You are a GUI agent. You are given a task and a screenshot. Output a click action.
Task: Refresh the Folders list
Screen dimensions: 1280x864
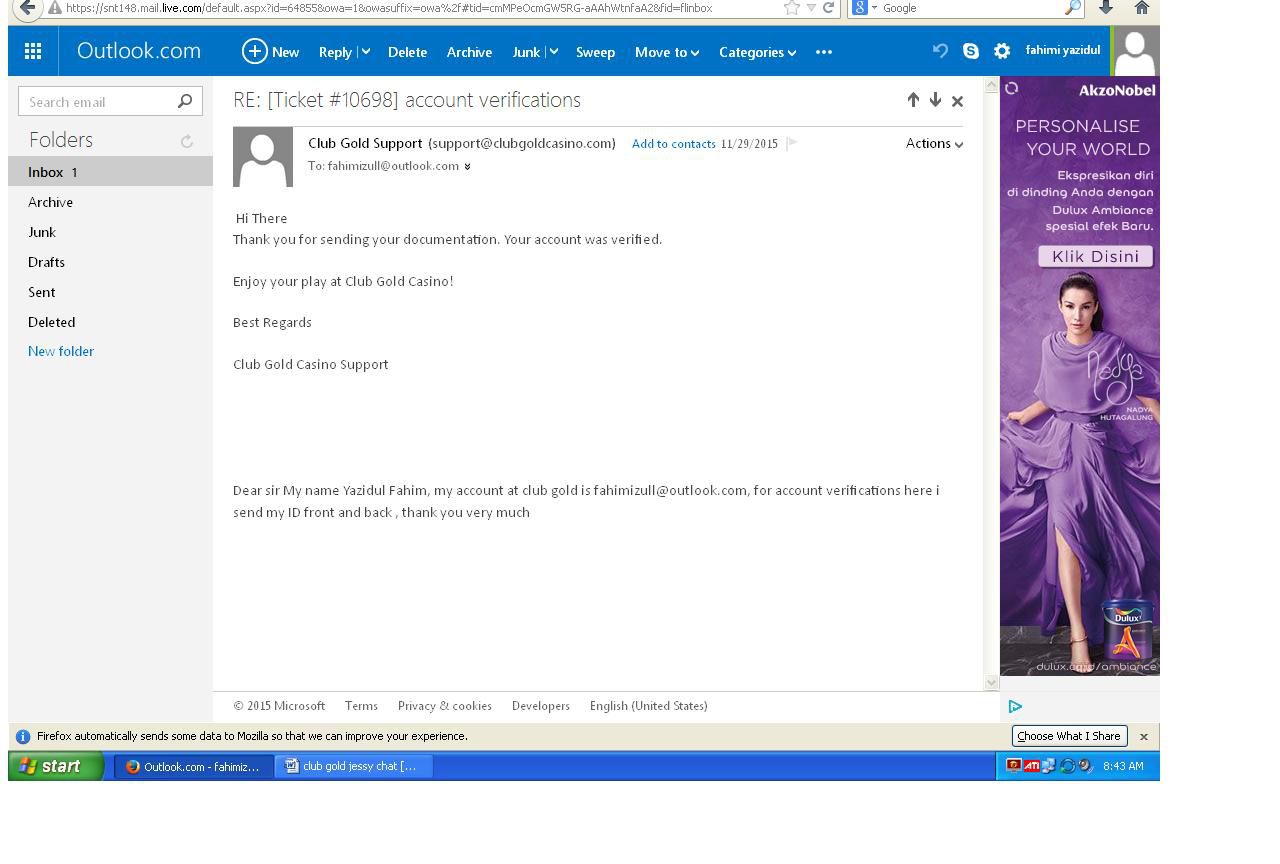click(x=186, y=141)
